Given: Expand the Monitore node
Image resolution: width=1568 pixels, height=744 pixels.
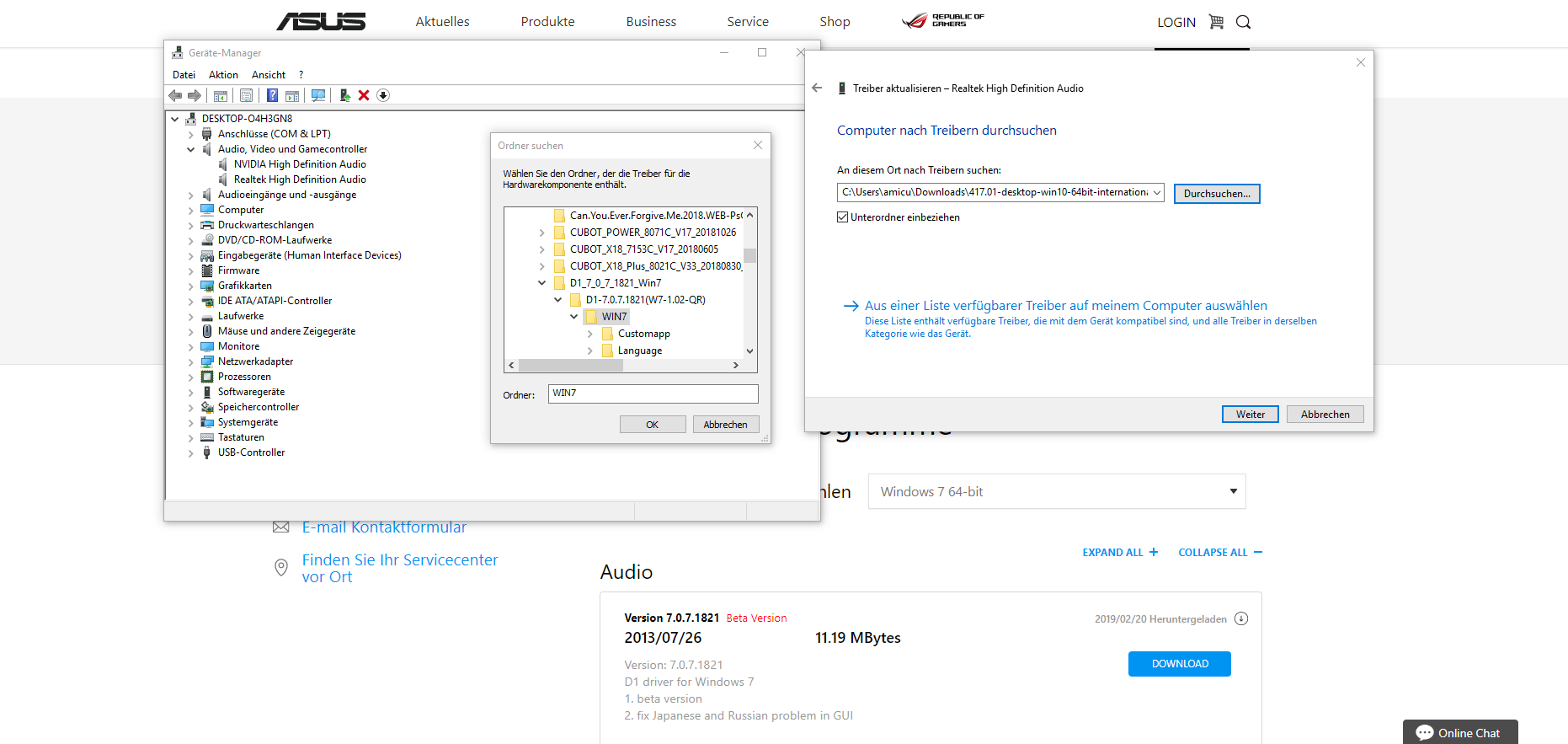Looking at the screenshot, I should coord(191,346).
